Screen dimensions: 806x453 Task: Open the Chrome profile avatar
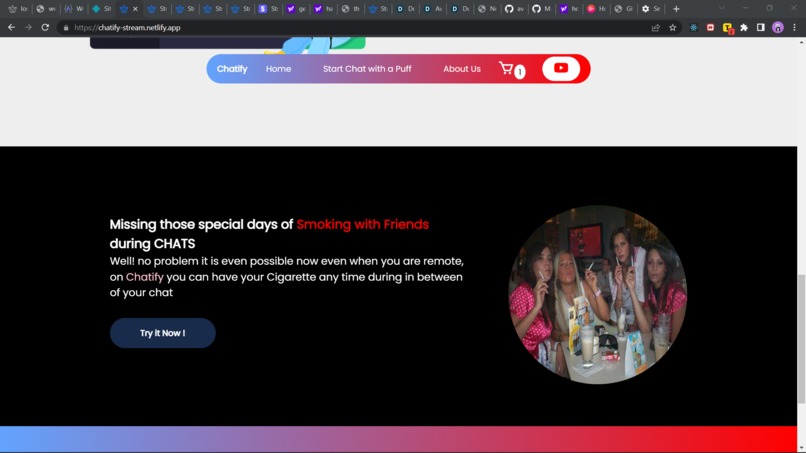tap(778, 28)
